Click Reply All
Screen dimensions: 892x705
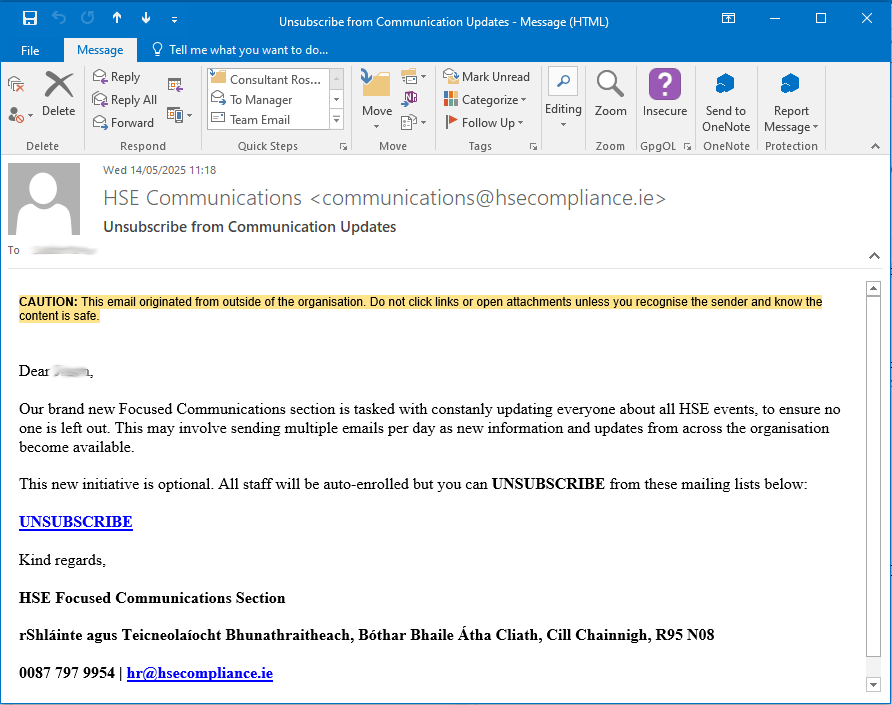tap(125, 100)
